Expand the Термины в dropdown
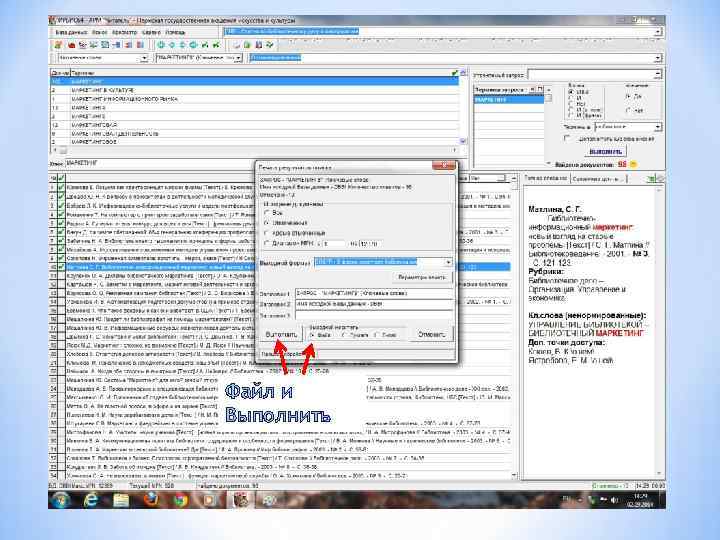 658,127
